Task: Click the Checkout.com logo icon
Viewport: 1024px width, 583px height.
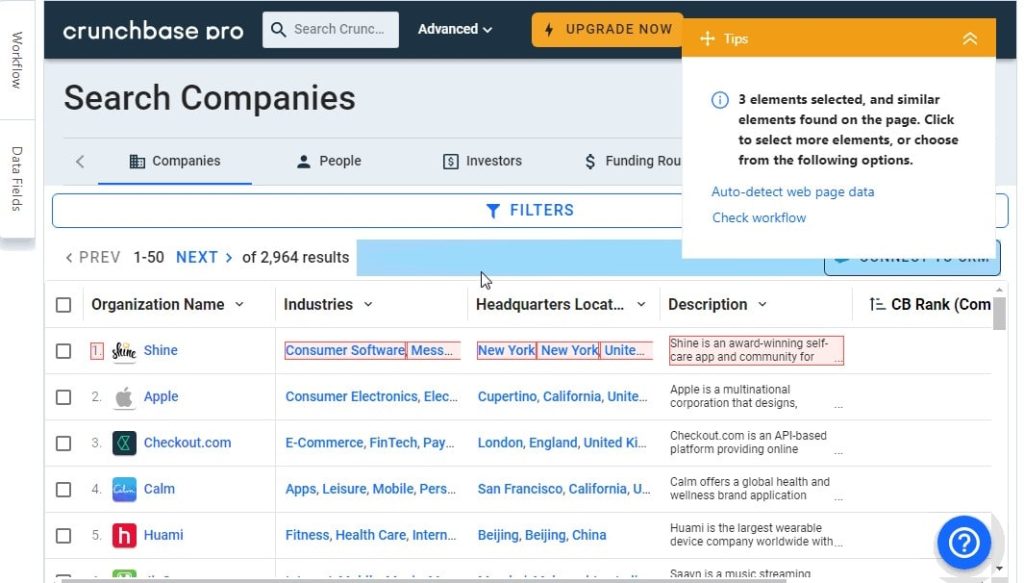Action: point(124,443)
